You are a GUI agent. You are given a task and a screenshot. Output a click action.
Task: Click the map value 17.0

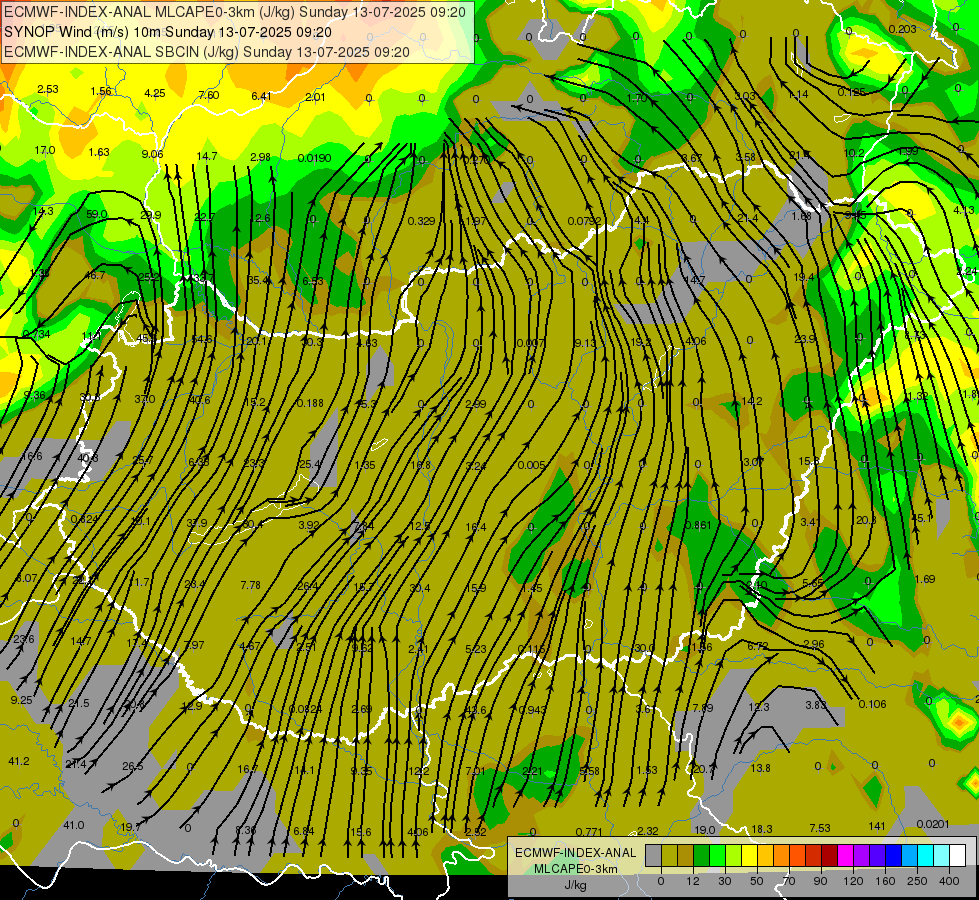(45, 151)
